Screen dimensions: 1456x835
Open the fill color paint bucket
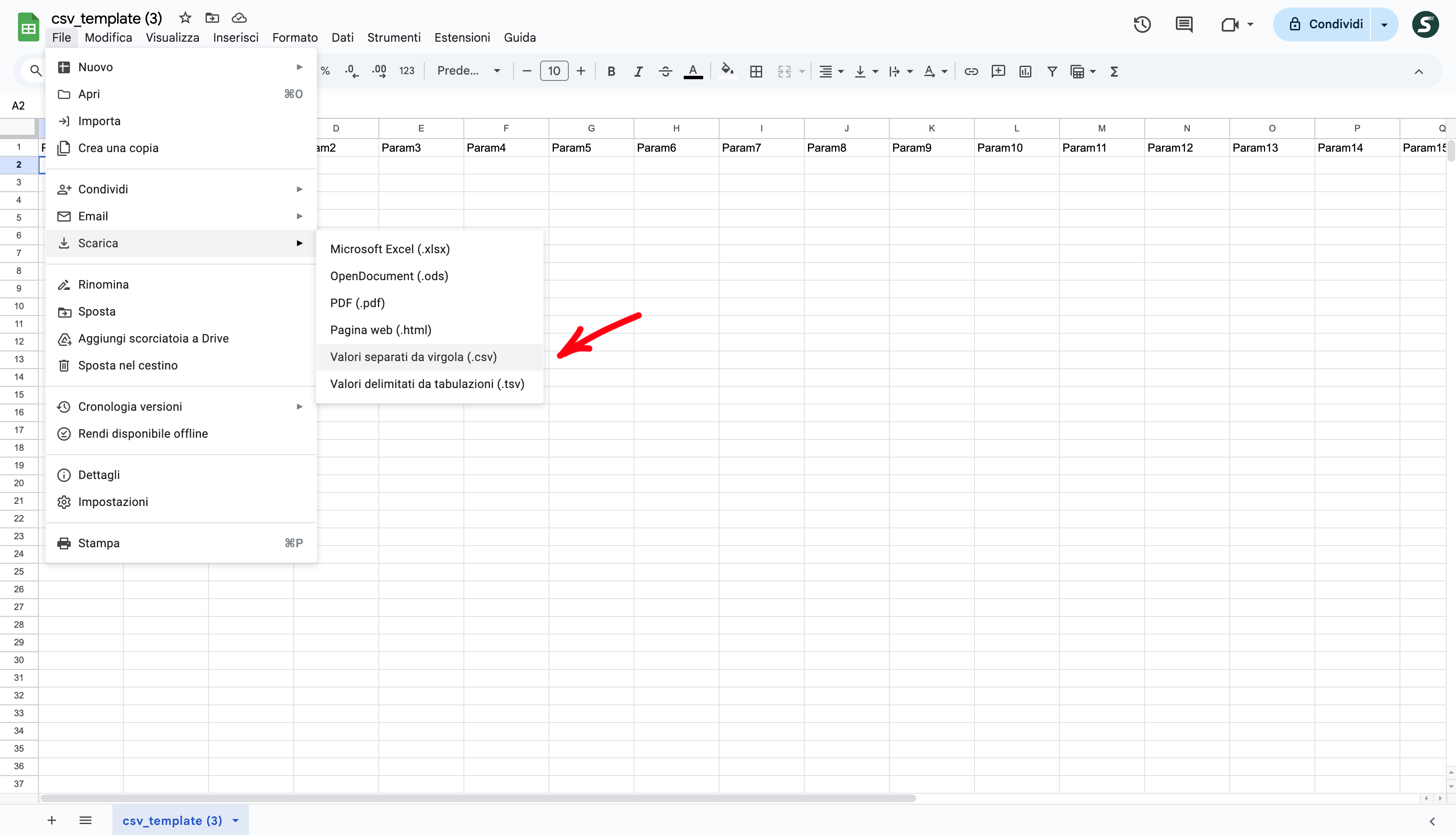(727, 70)
